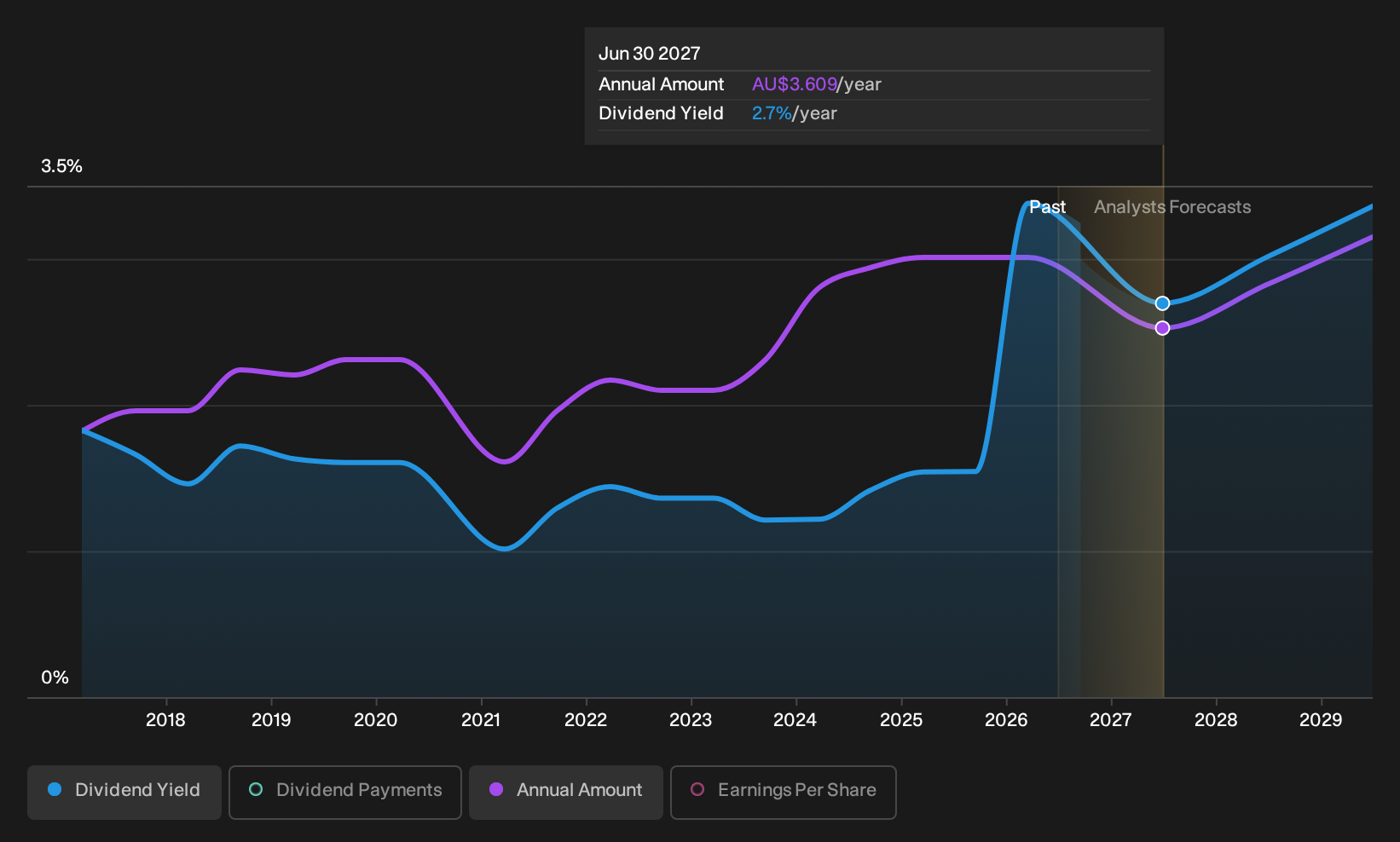Click the 2018 x-axis label
The width and height of the screenshot is (1400, 842).
coord(165,720)
